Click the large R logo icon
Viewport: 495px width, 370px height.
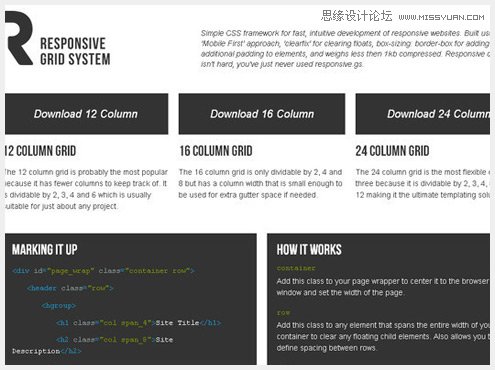19,38
